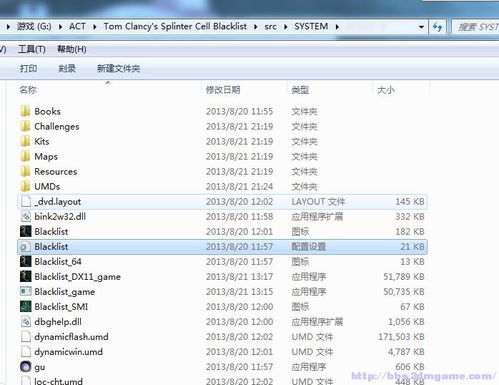499x385 pixels.
Task: Click into the search SYSTEM input field
Action: tap(476, 27)
